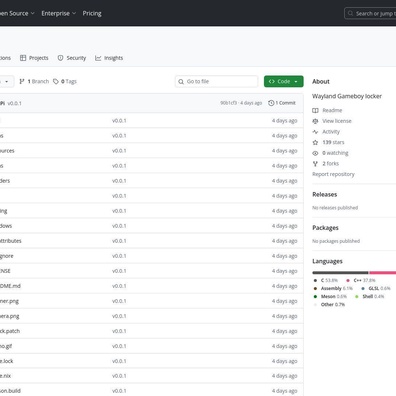Click the v0.0.1 commit message beside .md file

tap(119, 286)
